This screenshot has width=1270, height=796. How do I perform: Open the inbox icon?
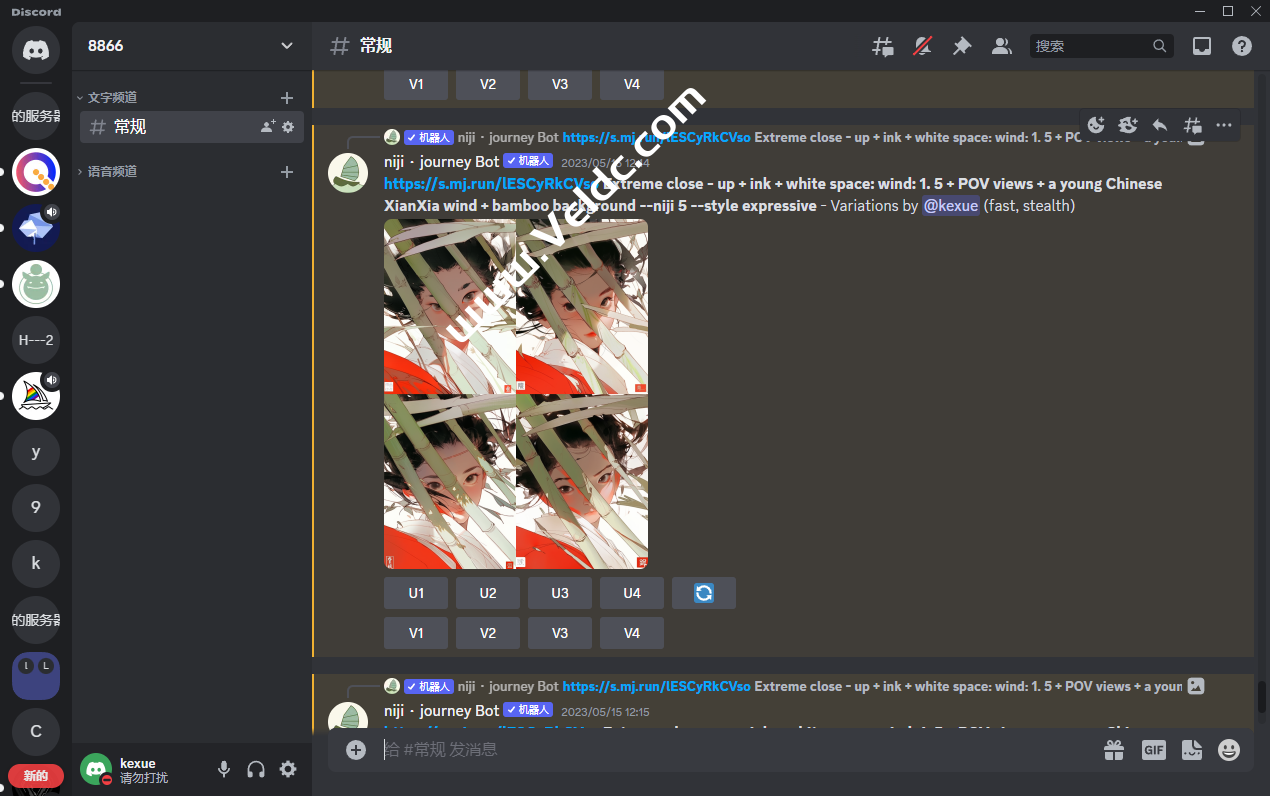(1201, 46)
